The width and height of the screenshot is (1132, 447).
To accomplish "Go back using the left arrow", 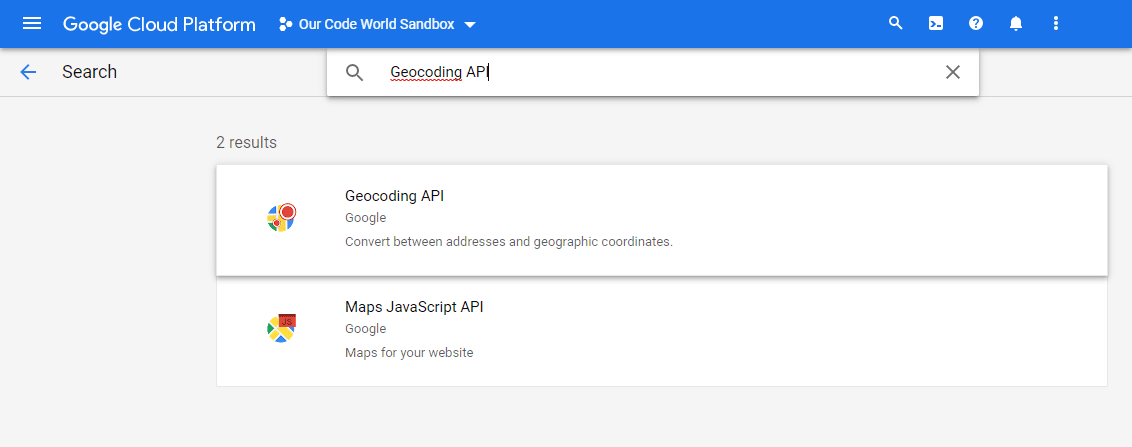I will pyautogui.click(x=28, y=71).
